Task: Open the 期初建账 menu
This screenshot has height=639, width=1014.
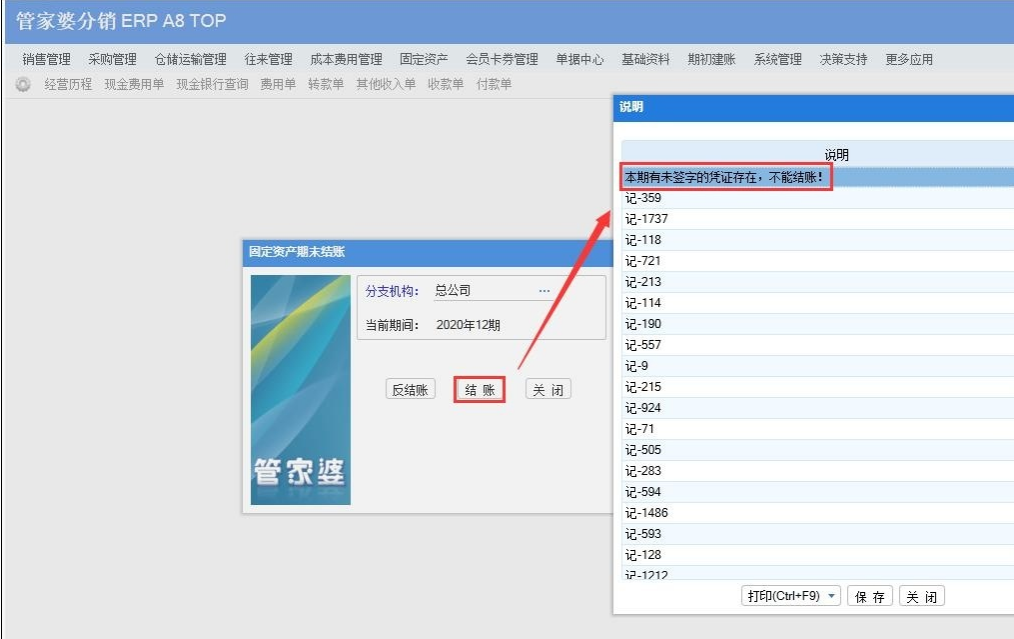Action: pos(711,60)
